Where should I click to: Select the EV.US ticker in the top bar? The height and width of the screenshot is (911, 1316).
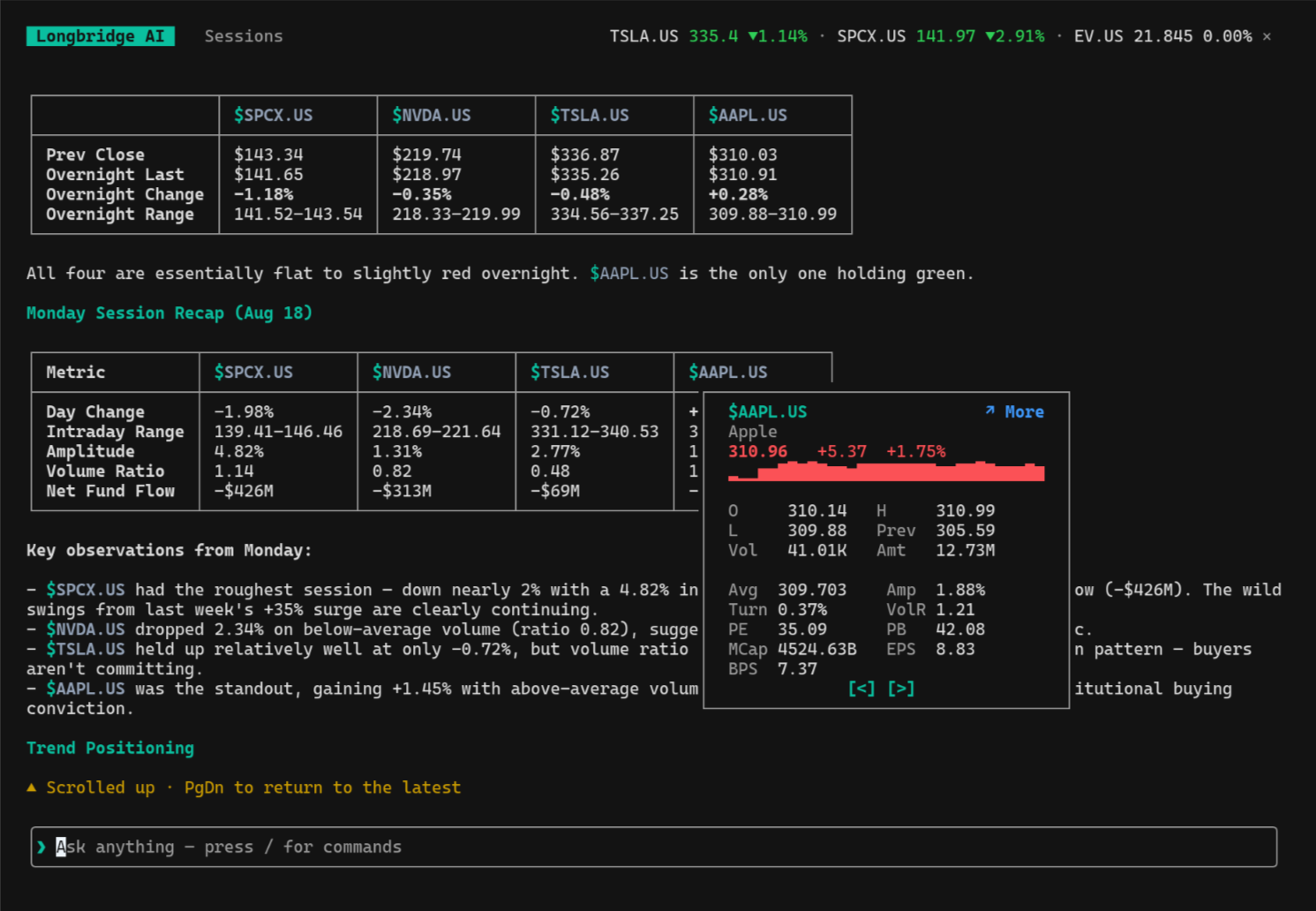[1162, 36]
